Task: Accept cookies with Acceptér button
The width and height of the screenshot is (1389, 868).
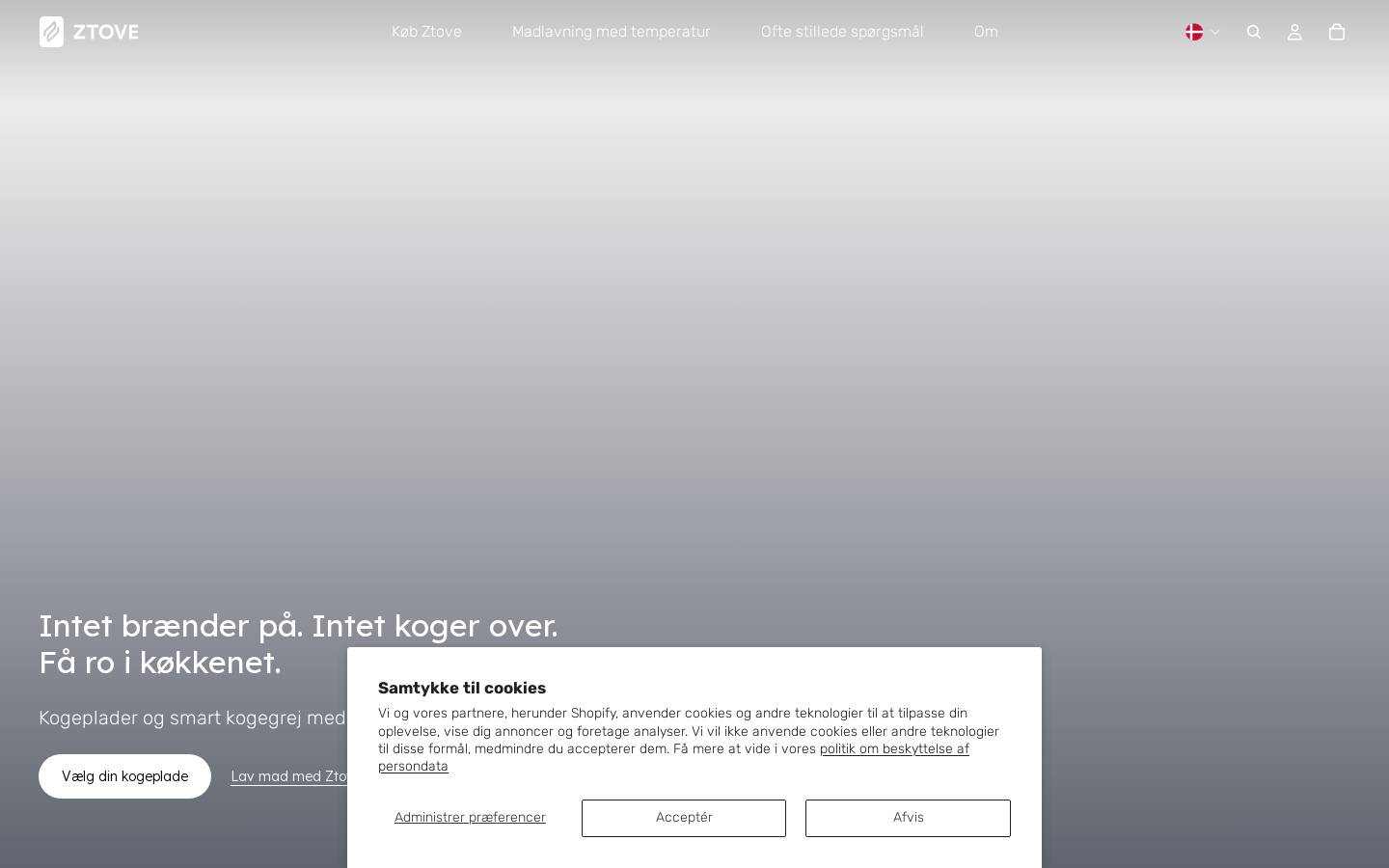Action: 684,818
